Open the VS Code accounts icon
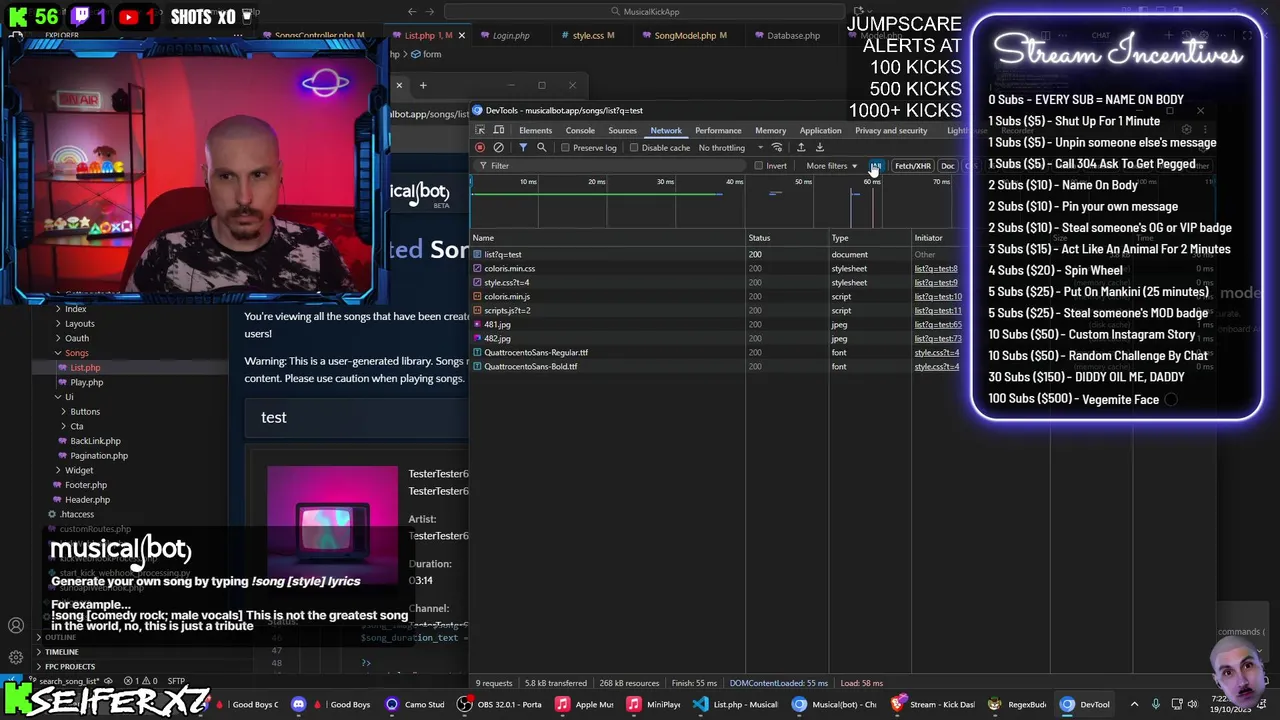This screenshot has height=720, width=1280. pyautogui.click(x=16, y=626)
